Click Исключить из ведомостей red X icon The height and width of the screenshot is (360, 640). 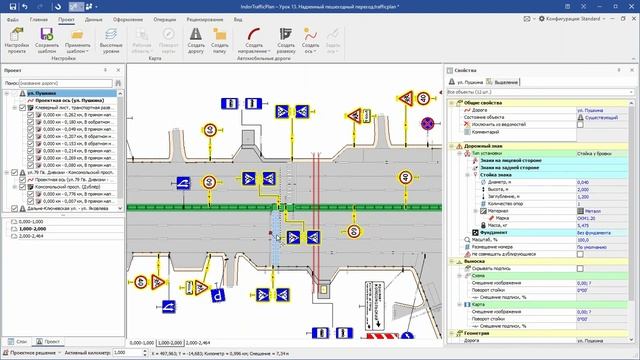467,124
